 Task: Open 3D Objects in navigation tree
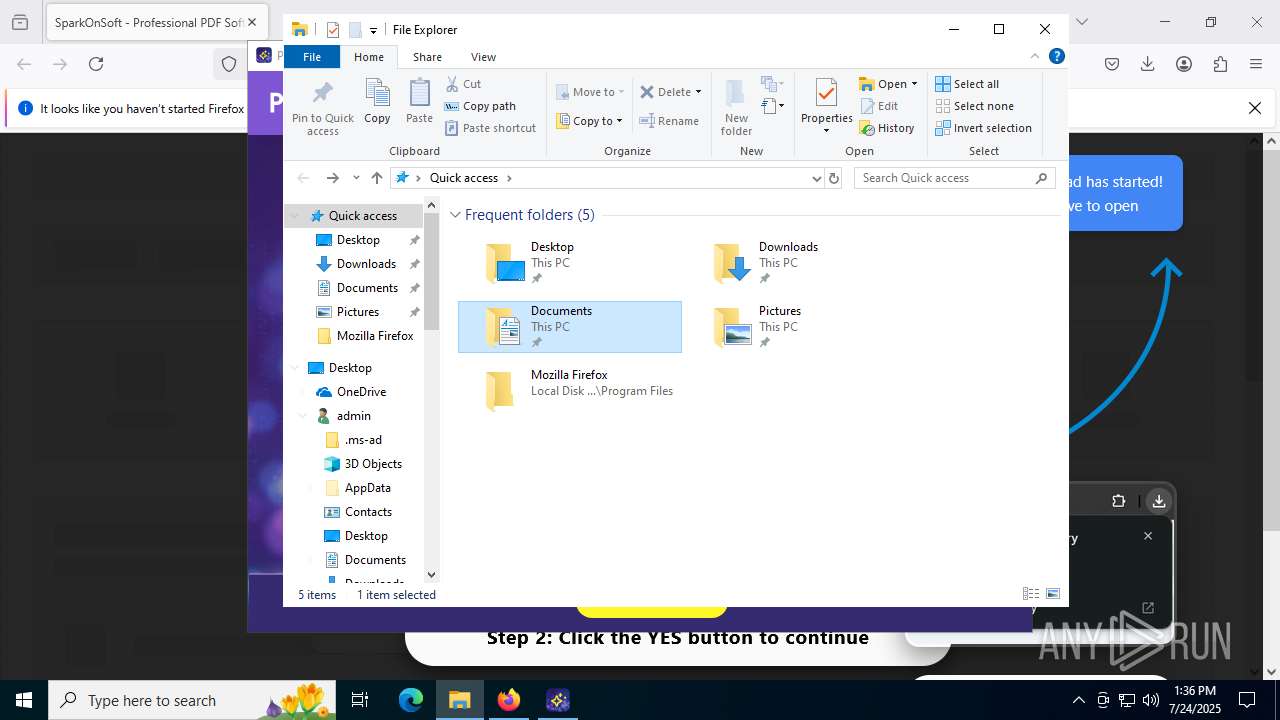[x=373, y=464]
